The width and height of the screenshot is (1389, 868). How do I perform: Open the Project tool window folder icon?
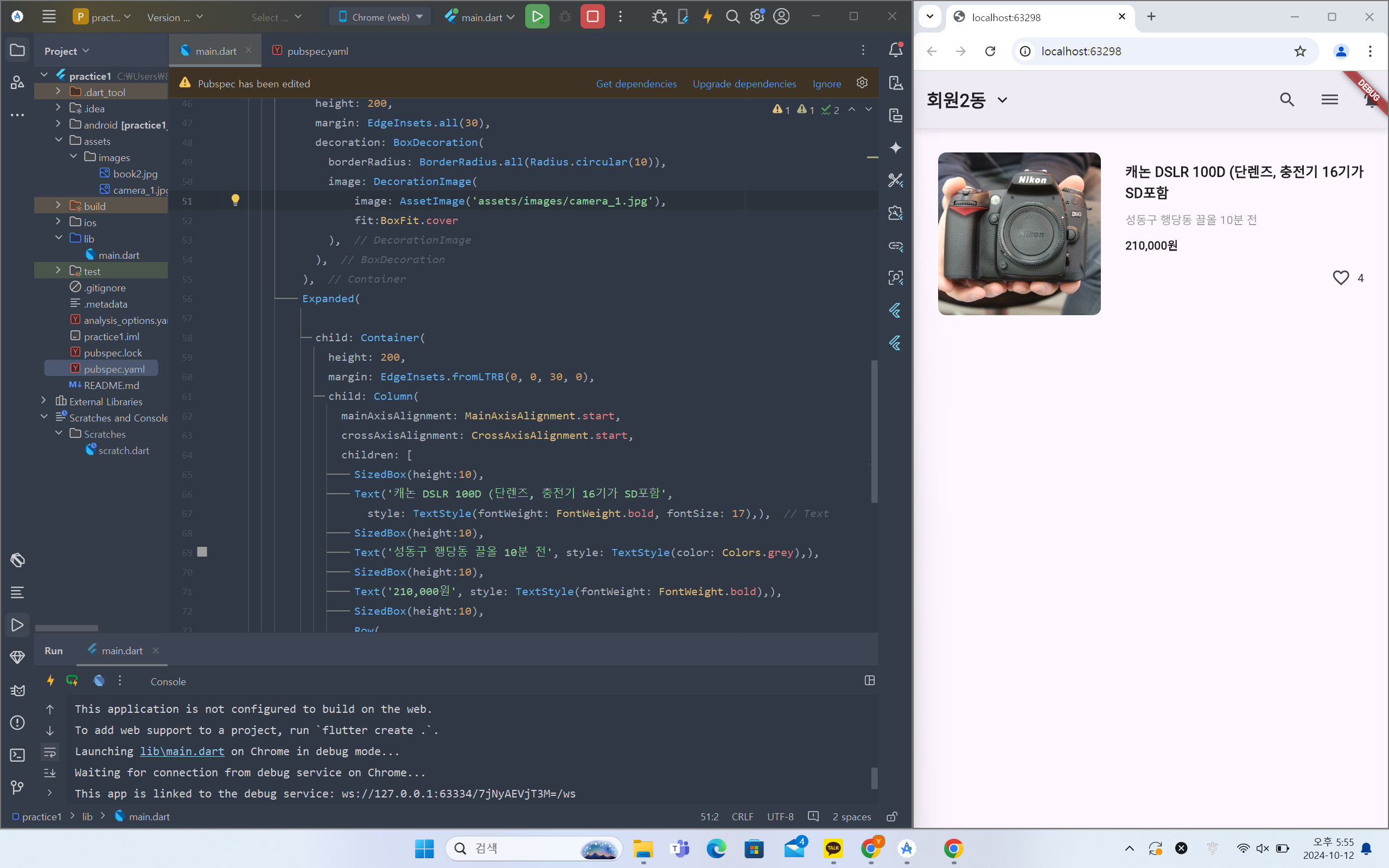17,50
